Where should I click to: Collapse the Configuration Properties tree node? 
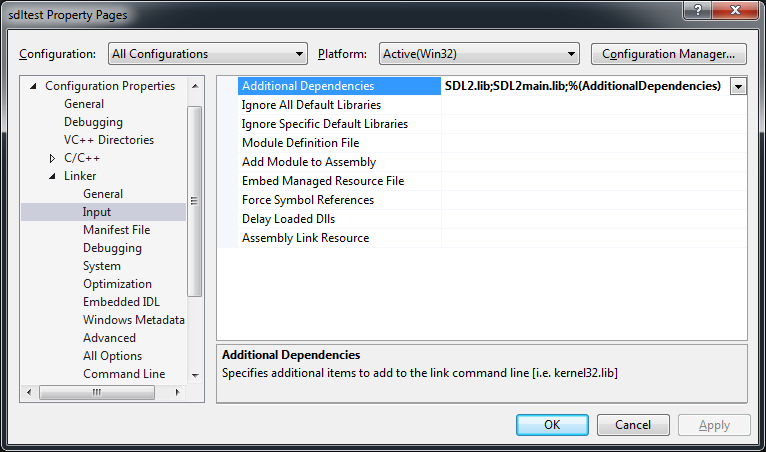tap(33, 86)
